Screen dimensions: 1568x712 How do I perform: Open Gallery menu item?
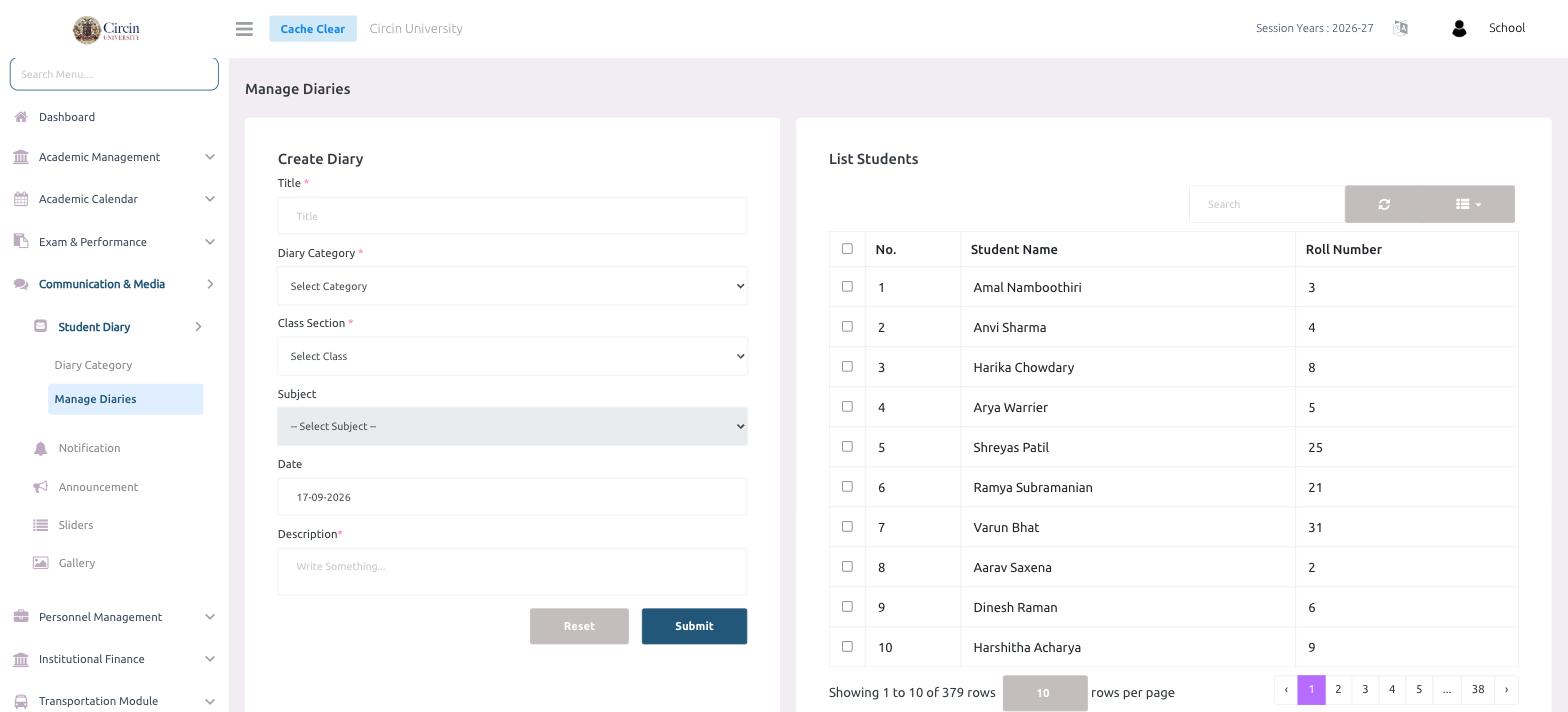pos(77,563)
